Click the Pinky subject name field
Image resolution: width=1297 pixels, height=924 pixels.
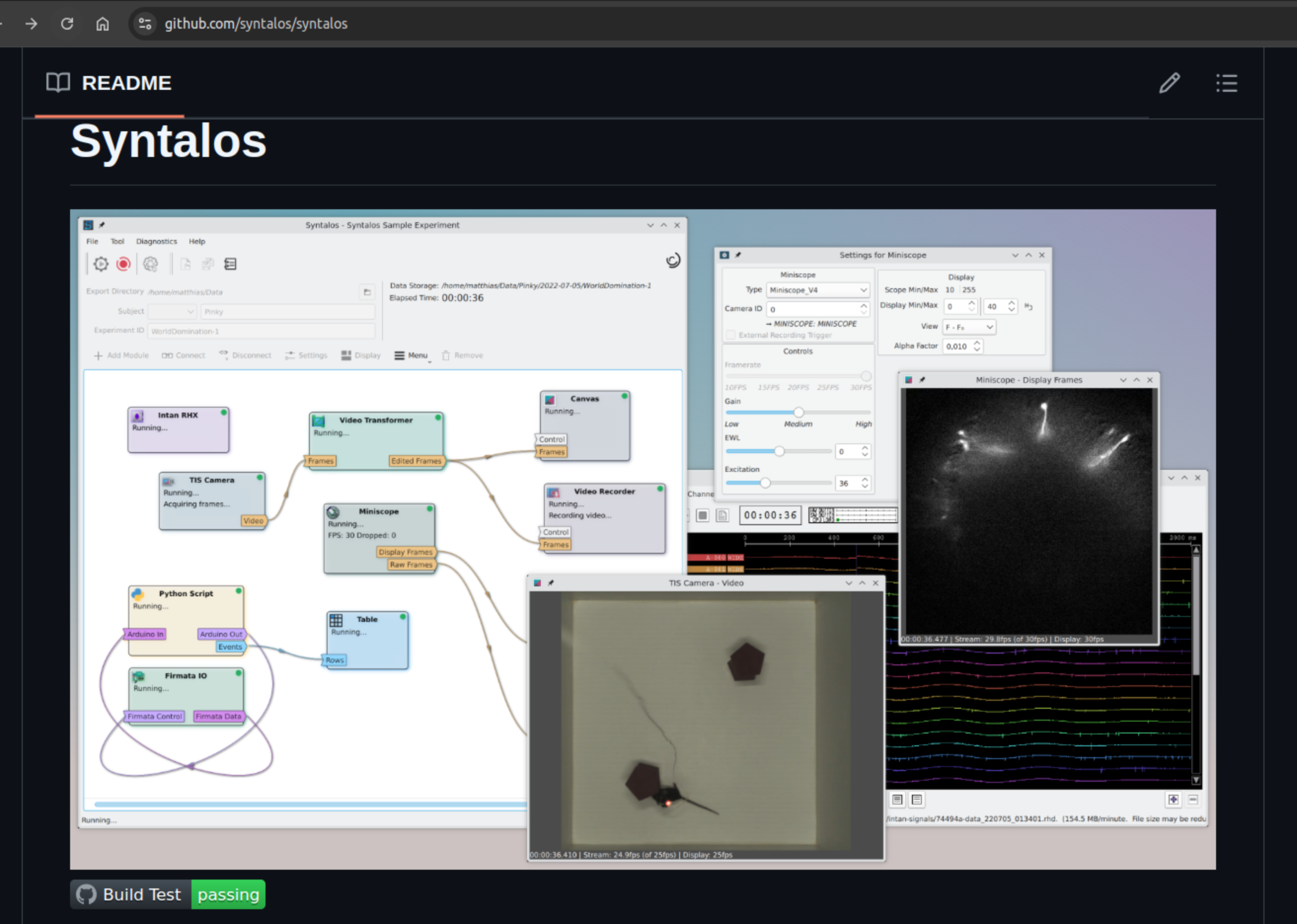[x=288, y=311]
